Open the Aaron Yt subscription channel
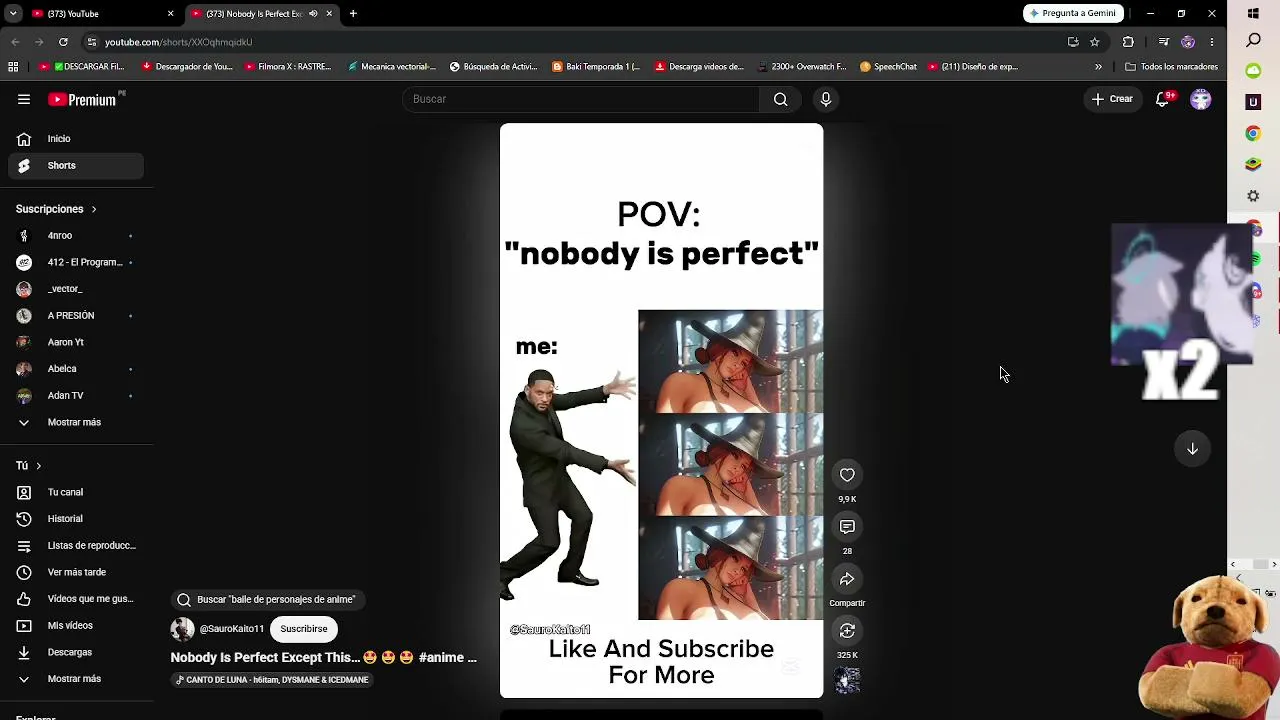The height and width of the screenshot is (720, 1280). (76, 342)
